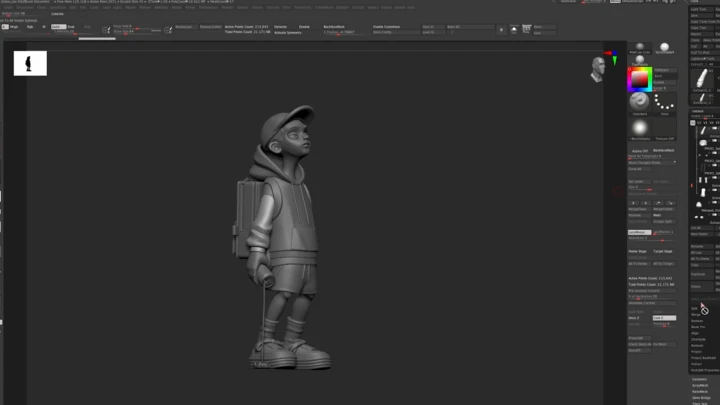Adjust the Mask By Polygroups slider
Screen dimensions: 720x405
[x=652, y=157]
